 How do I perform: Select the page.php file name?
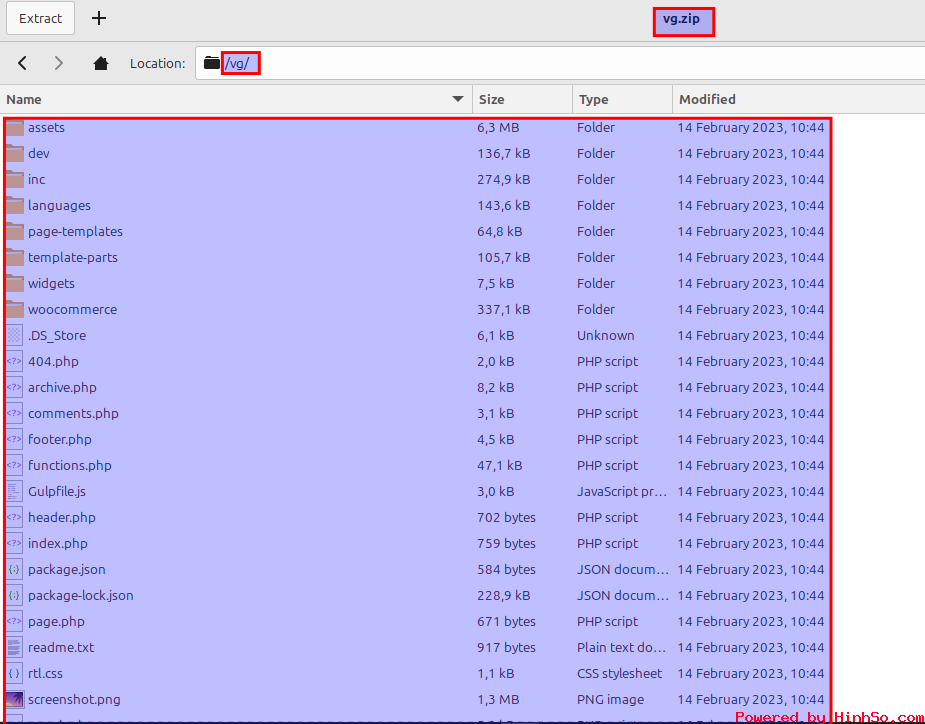(57, 621)
